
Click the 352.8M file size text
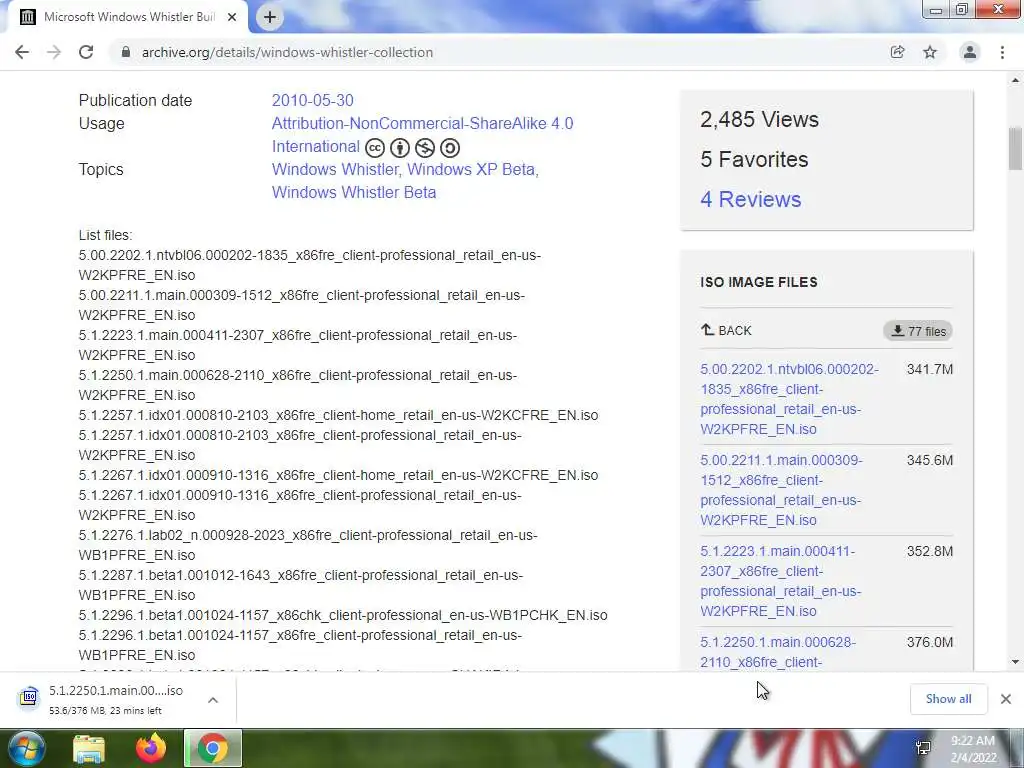tap(929, 551)
